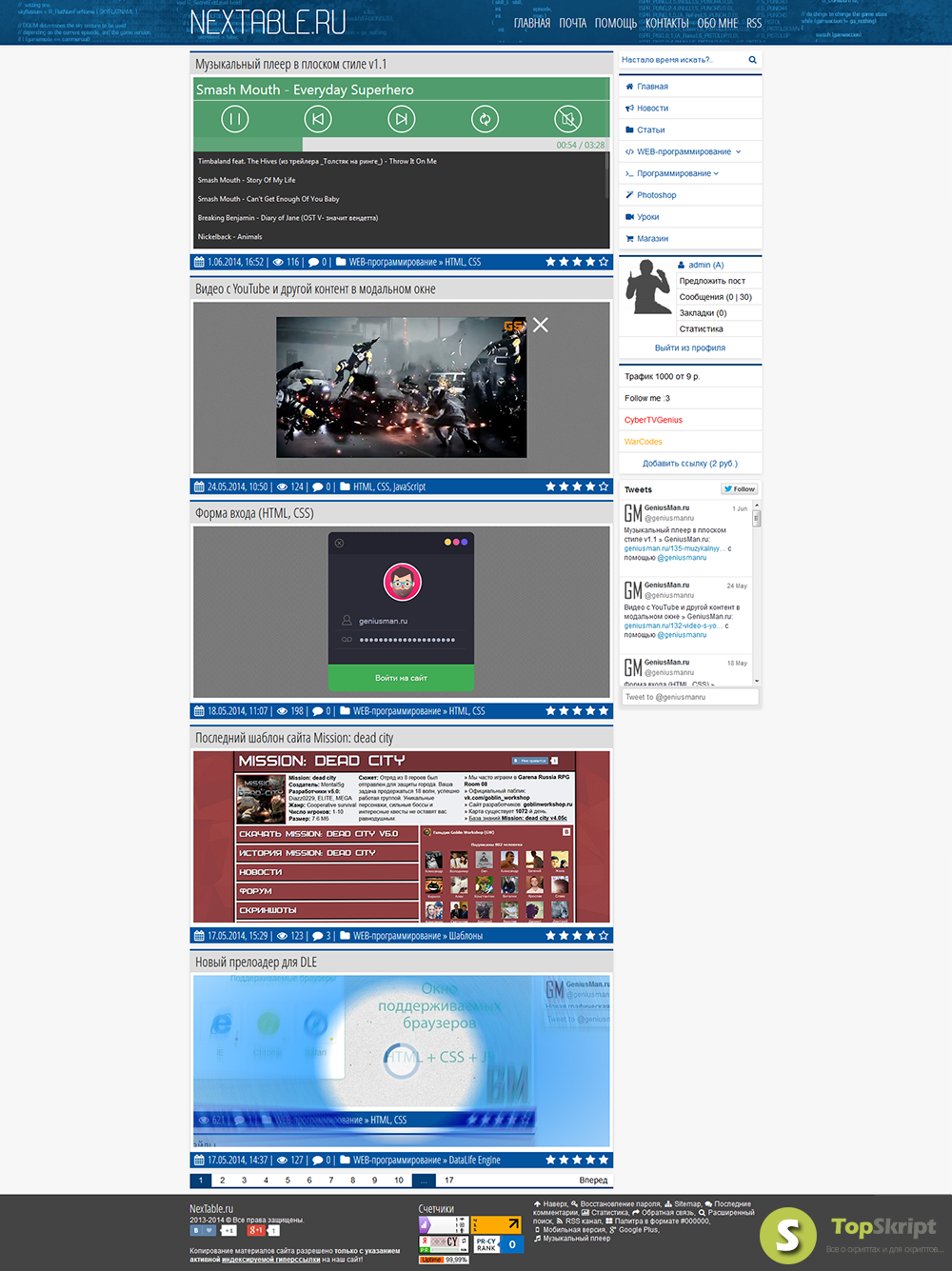952x1271 pixels.
Task: Click the views eye icon beside 198
Action: (x=282, y=711)
